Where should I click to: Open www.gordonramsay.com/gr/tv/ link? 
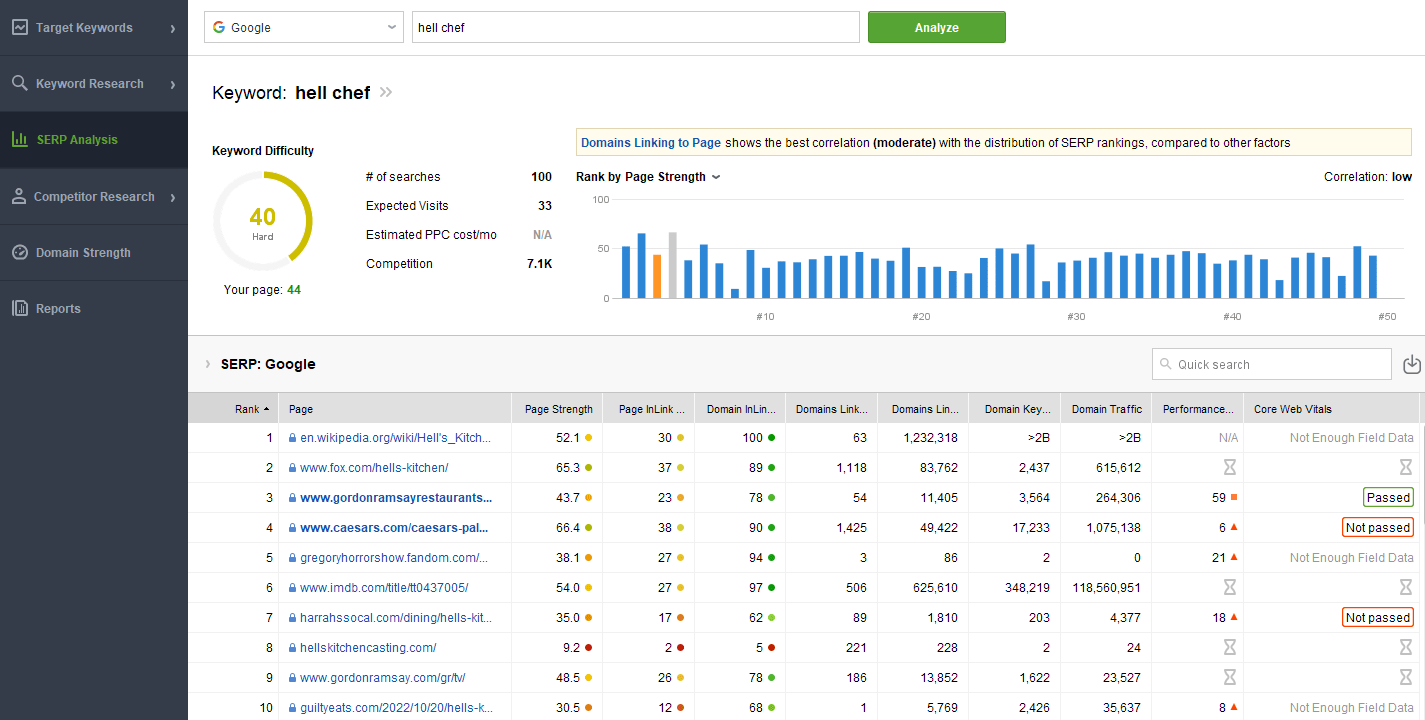pyautogui.click(x=382, y=678)
